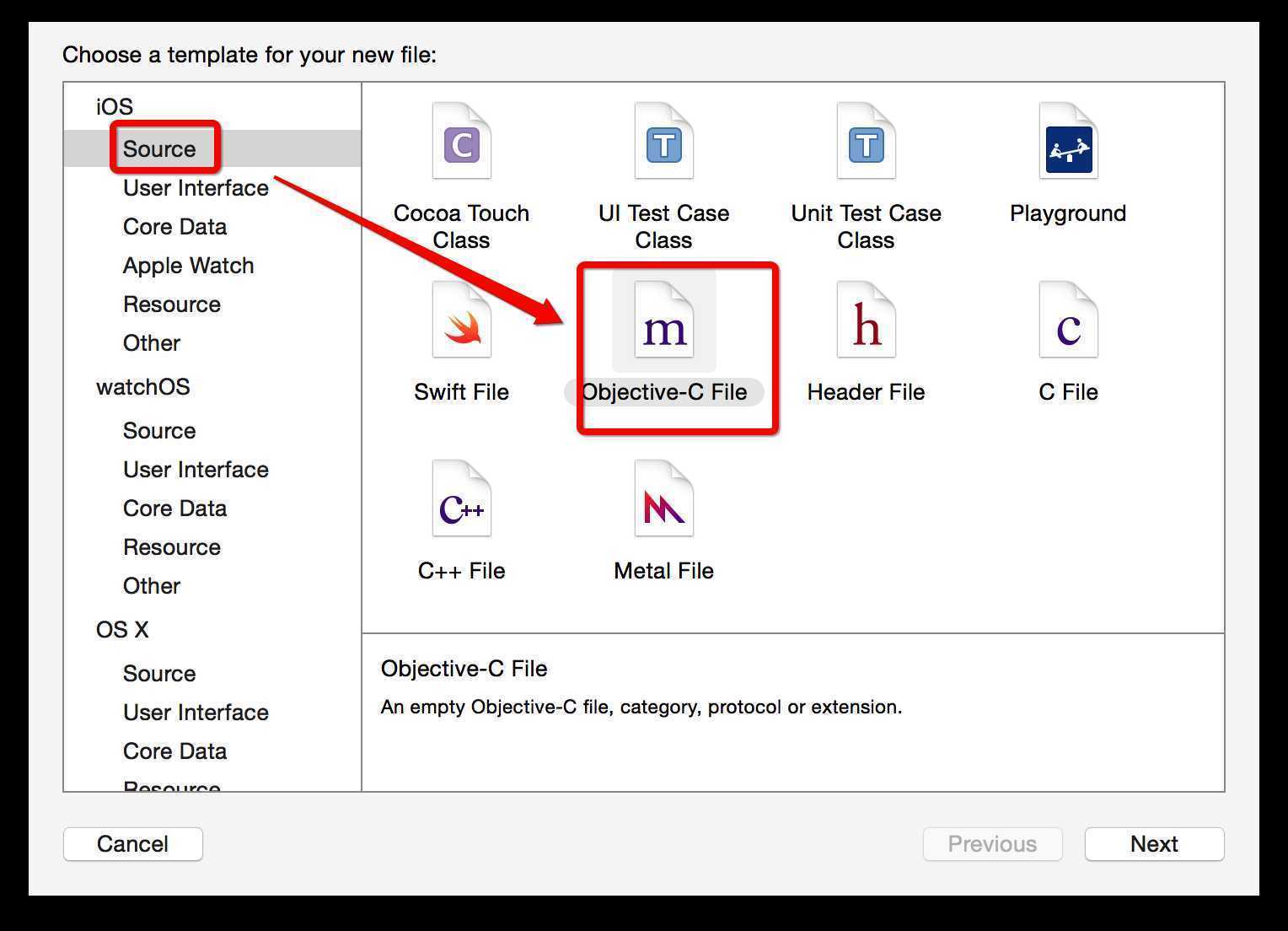1288x931 pixels.
Task: Select Source under the iOS section
Action: coord(212,148)
